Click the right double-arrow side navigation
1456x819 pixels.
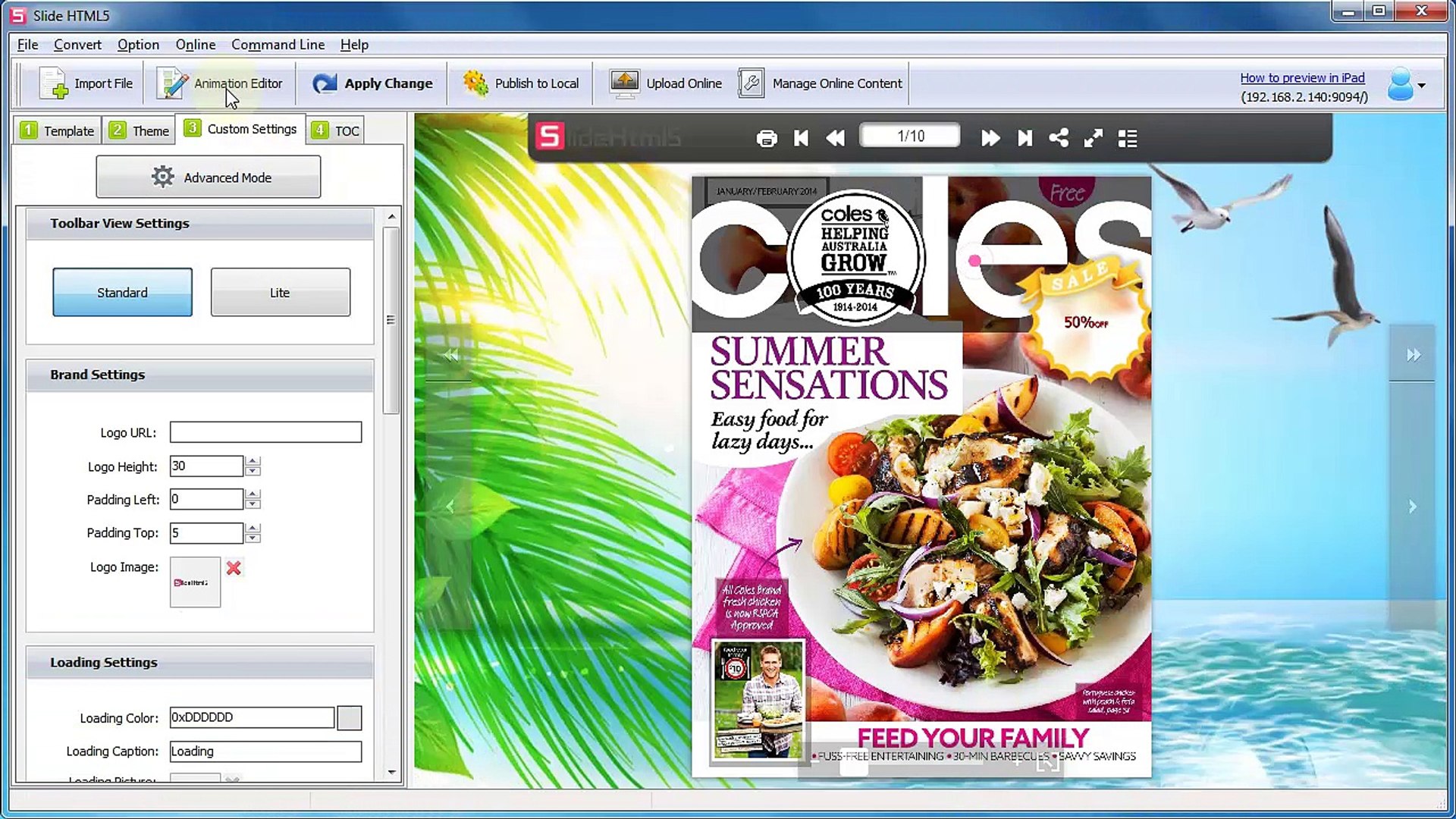[1413, 355]
